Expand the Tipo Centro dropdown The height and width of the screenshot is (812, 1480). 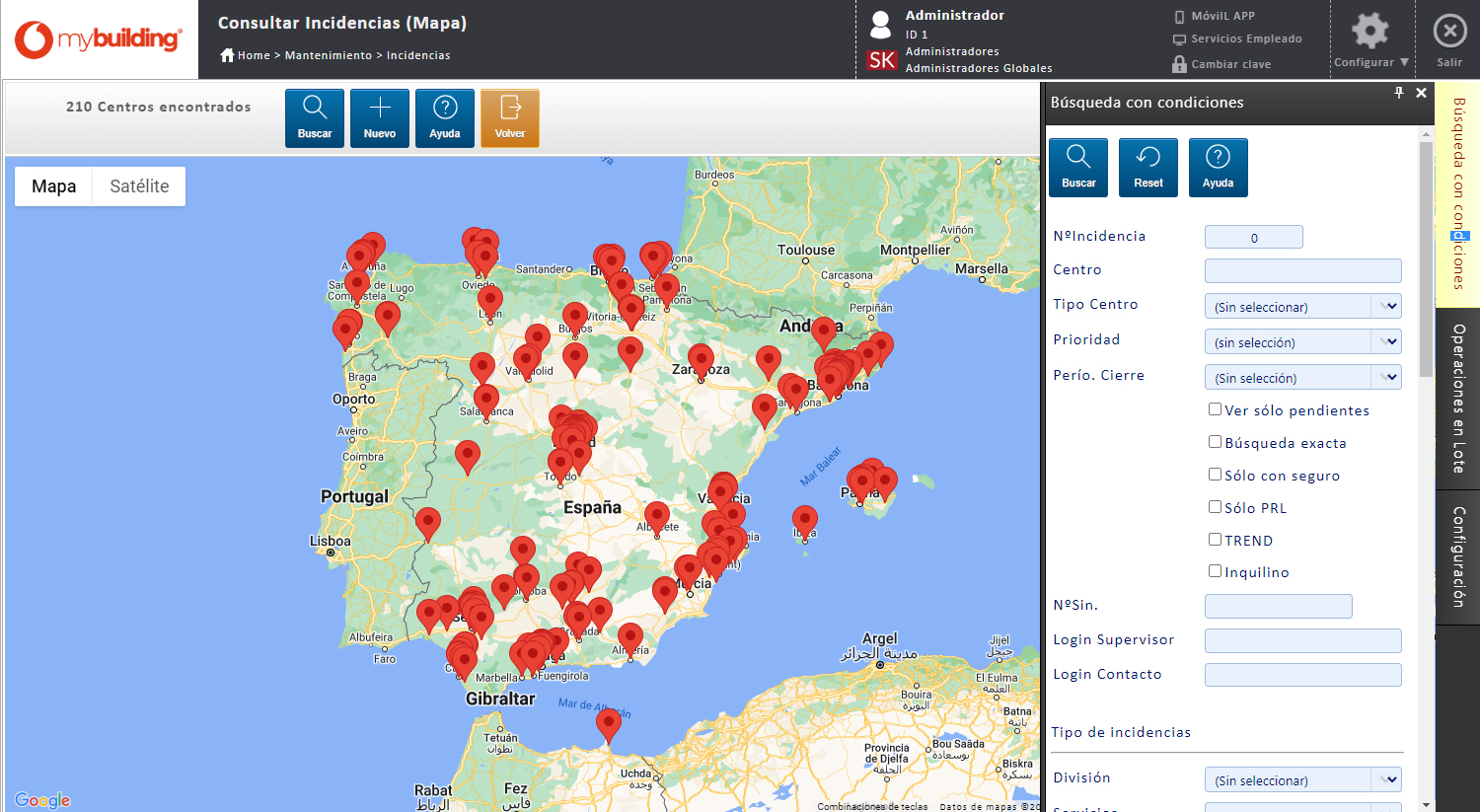coord(1389,307)
